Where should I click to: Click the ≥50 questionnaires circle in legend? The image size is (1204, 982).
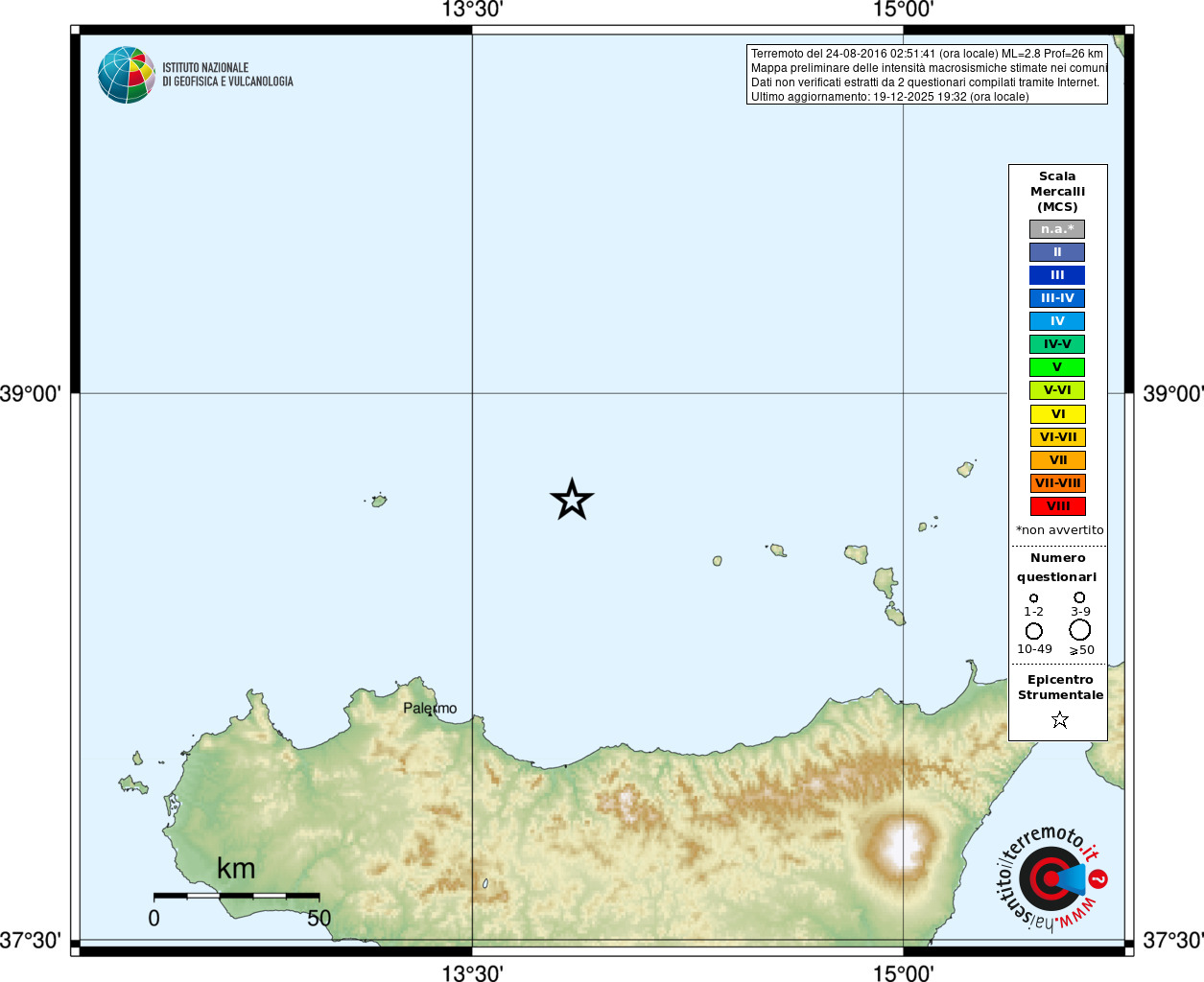click(x=1080, y=630)
